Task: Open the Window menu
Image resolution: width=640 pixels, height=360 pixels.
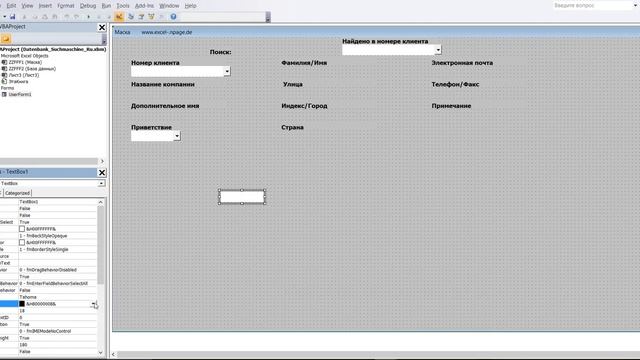Action: tap(169, 6)
